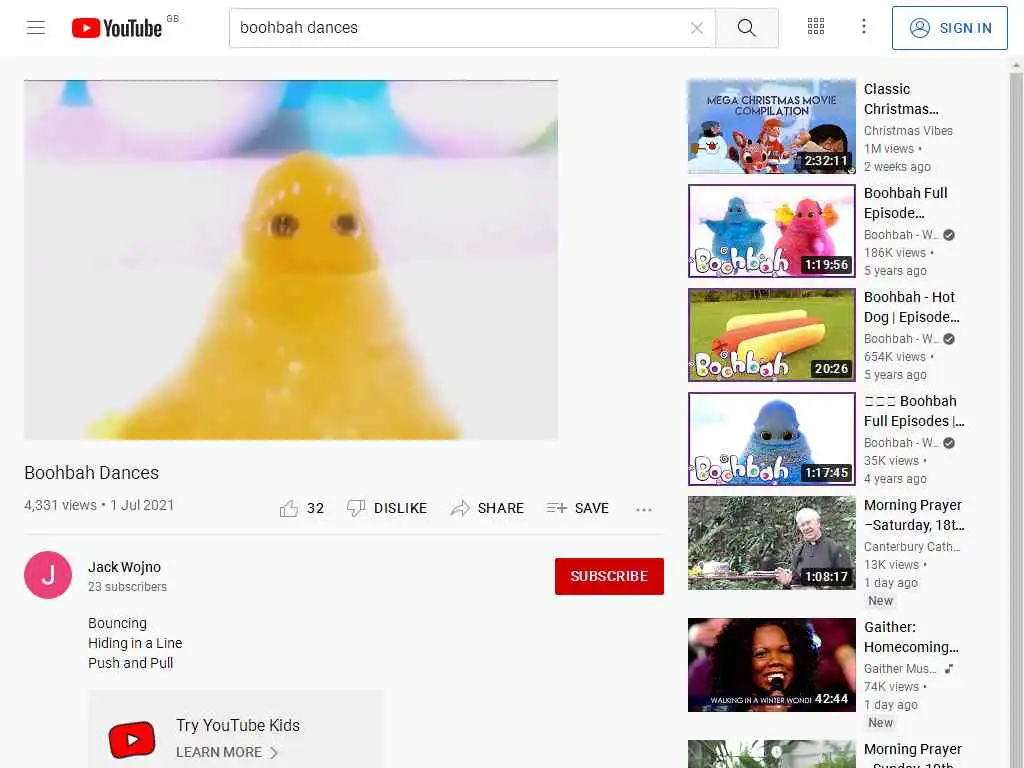
Task: Click Hiding in a Line description text
Action: tap(135, 643)
